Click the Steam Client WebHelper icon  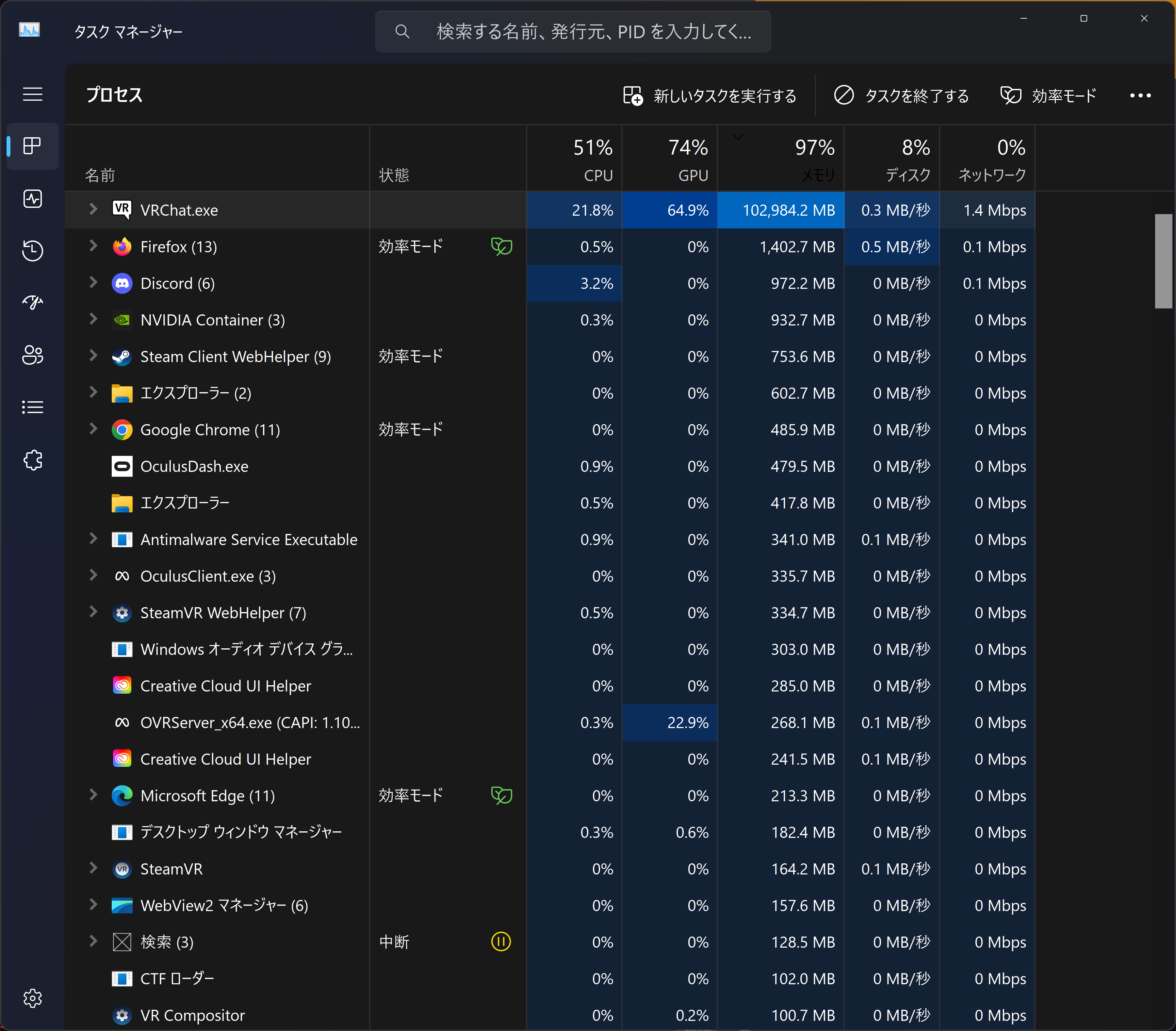122,357
